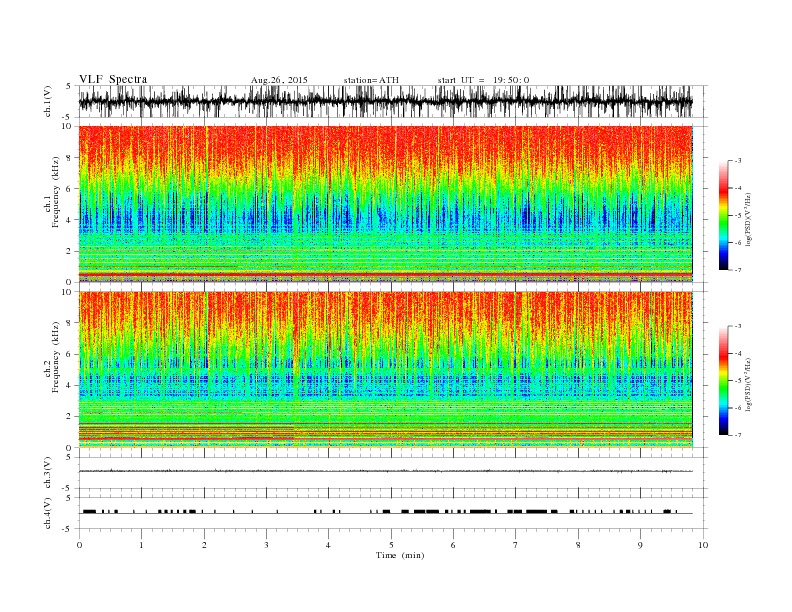Screen dimensions: 792x612
Task: Click the ch.1 colorbar unit label log(PSD)
Action: click(x=749, y=219)
